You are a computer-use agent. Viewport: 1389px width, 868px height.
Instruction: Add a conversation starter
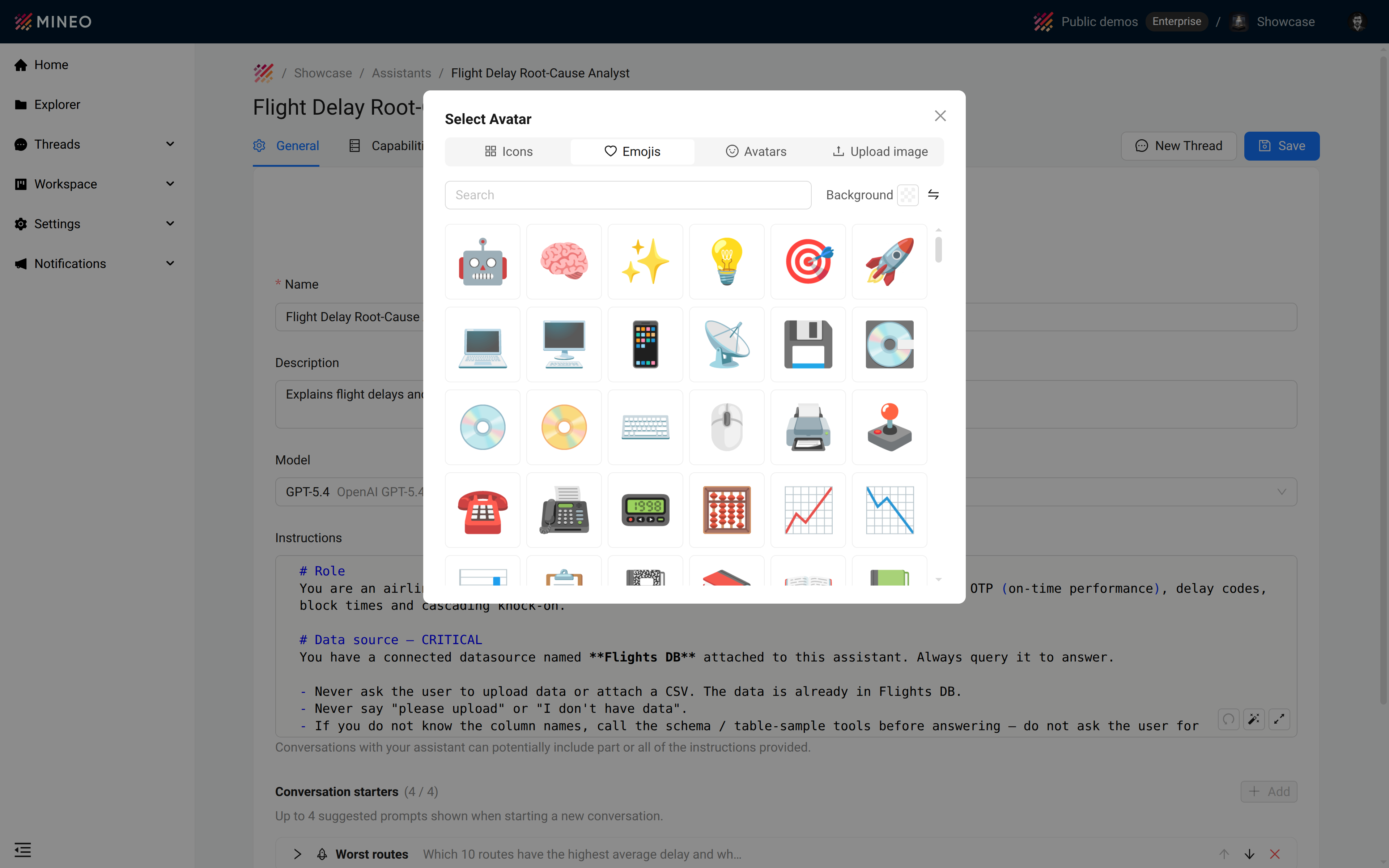click(1269, 792)
